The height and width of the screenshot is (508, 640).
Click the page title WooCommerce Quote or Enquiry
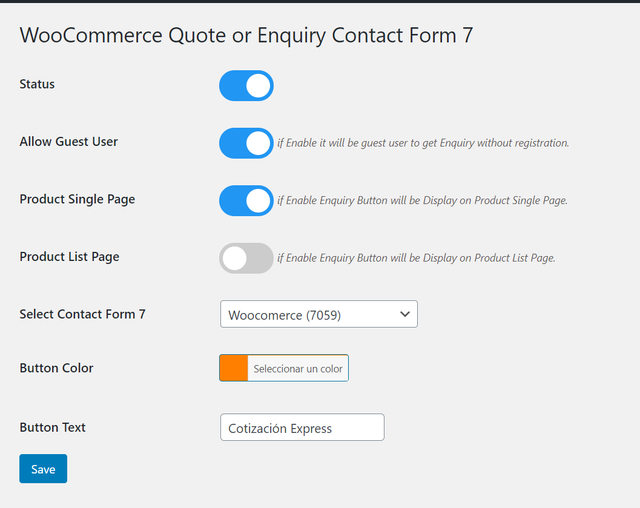(246, 35)
